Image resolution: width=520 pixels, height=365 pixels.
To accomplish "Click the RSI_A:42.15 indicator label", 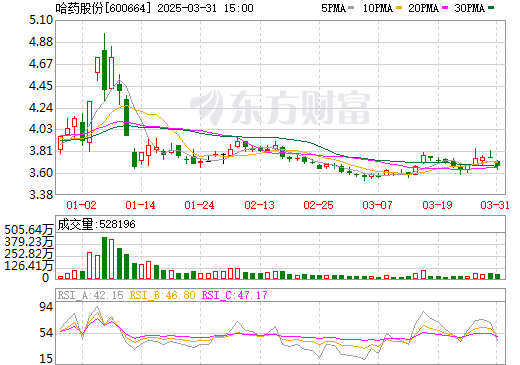I will coord(90,295).
